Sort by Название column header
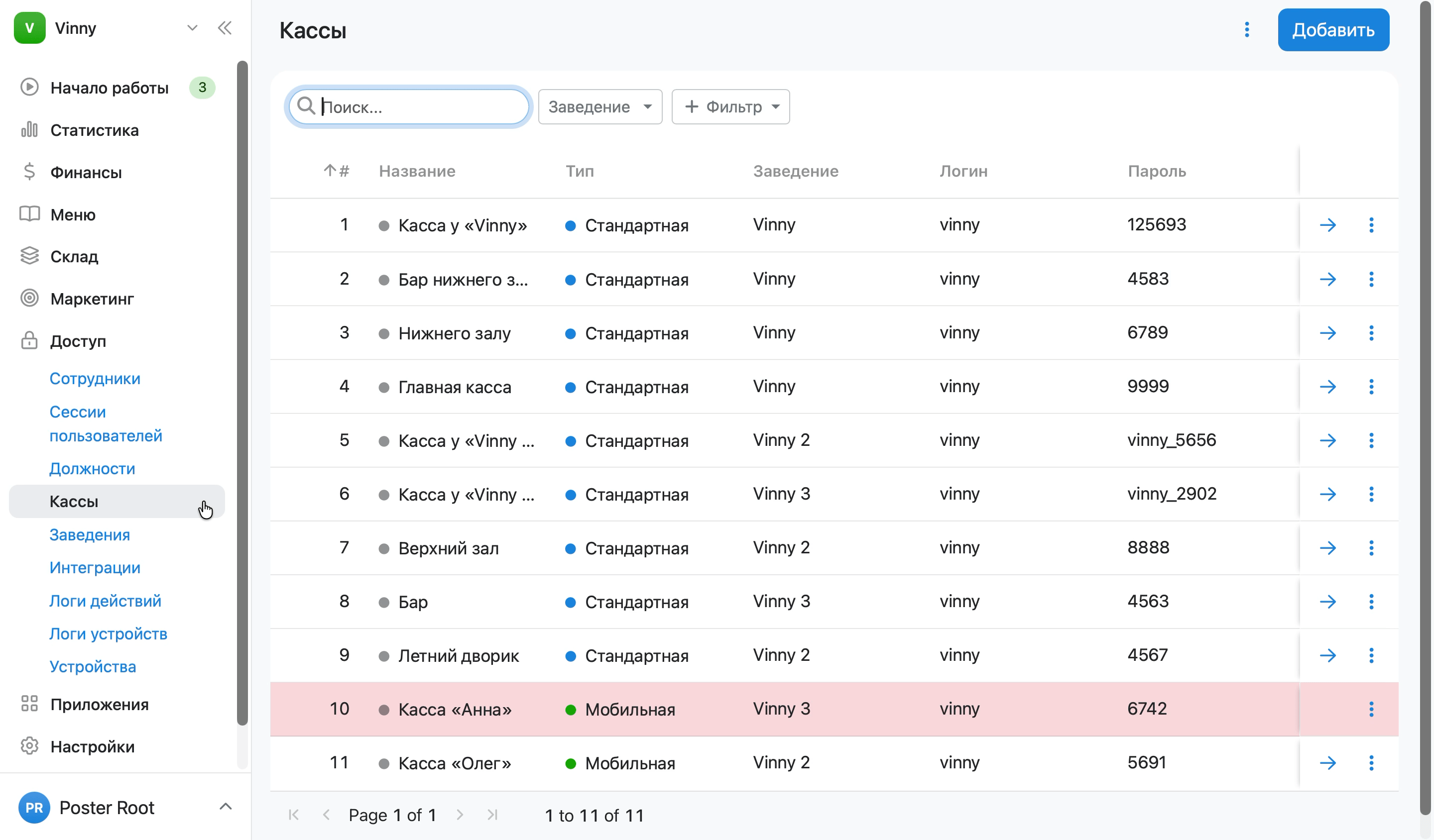Screen dimensions: 1434x840 tap(417, 171)
